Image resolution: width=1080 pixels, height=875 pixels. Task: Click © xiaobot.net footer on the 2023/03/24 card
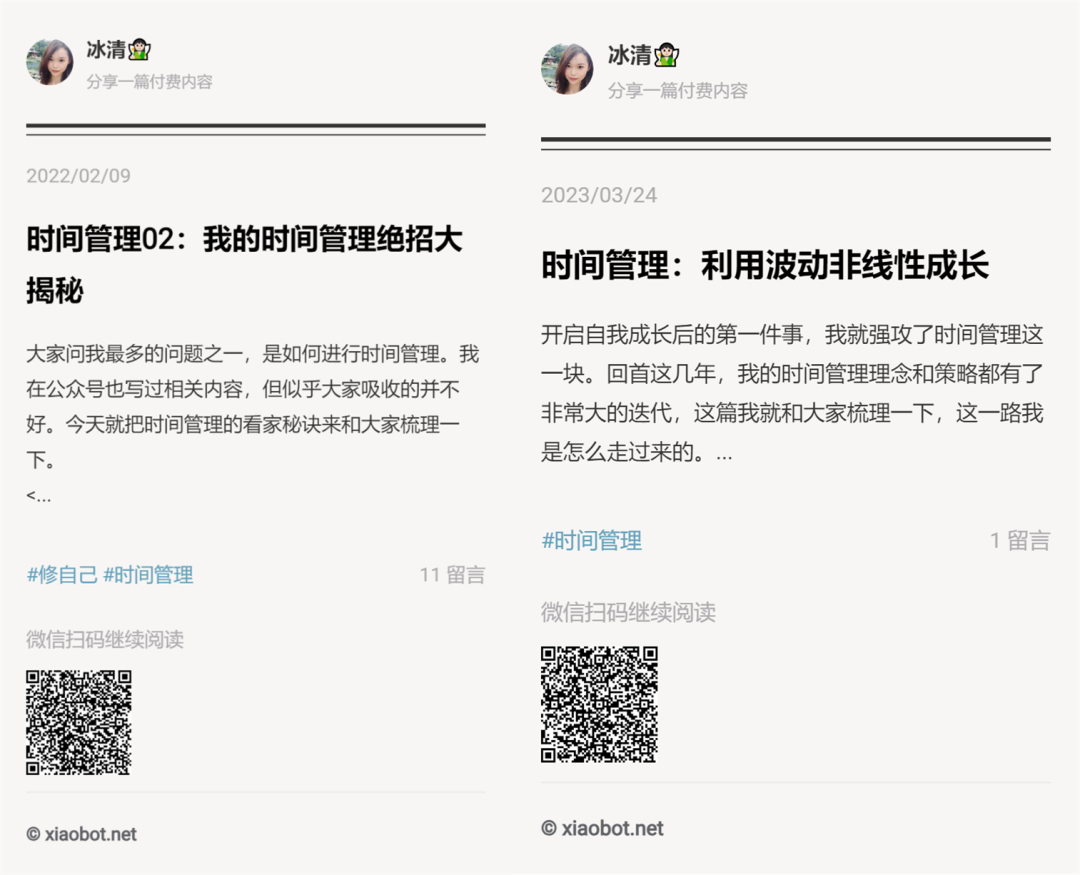[602, 828]
